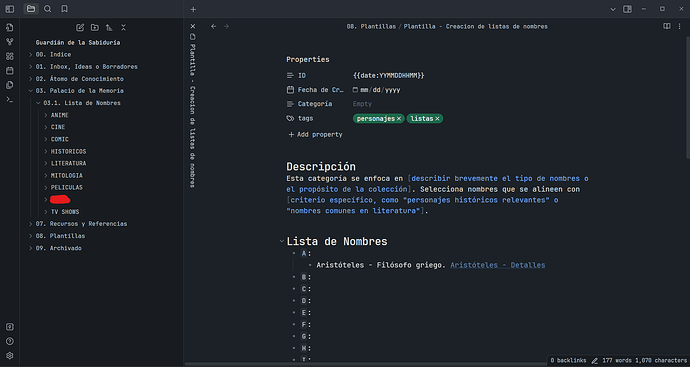Change file sort order

coord(109,28)
